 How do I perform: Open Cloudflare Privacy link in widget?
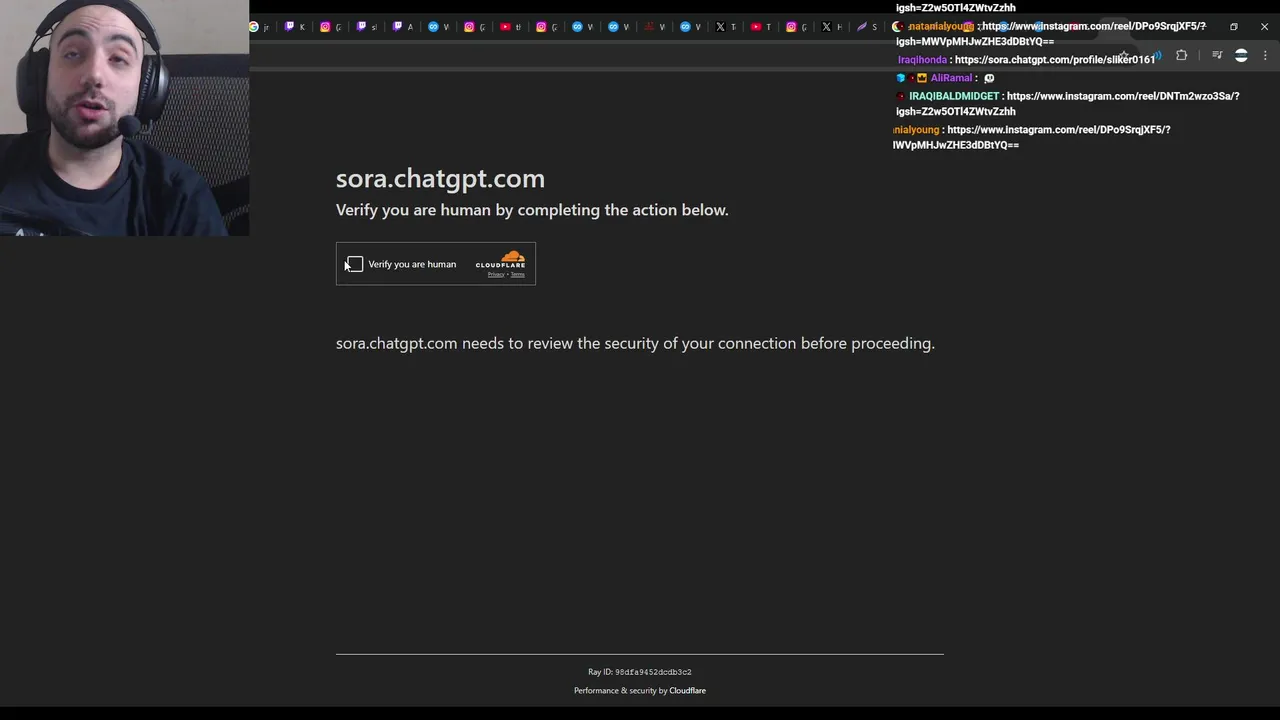point(496,274)
